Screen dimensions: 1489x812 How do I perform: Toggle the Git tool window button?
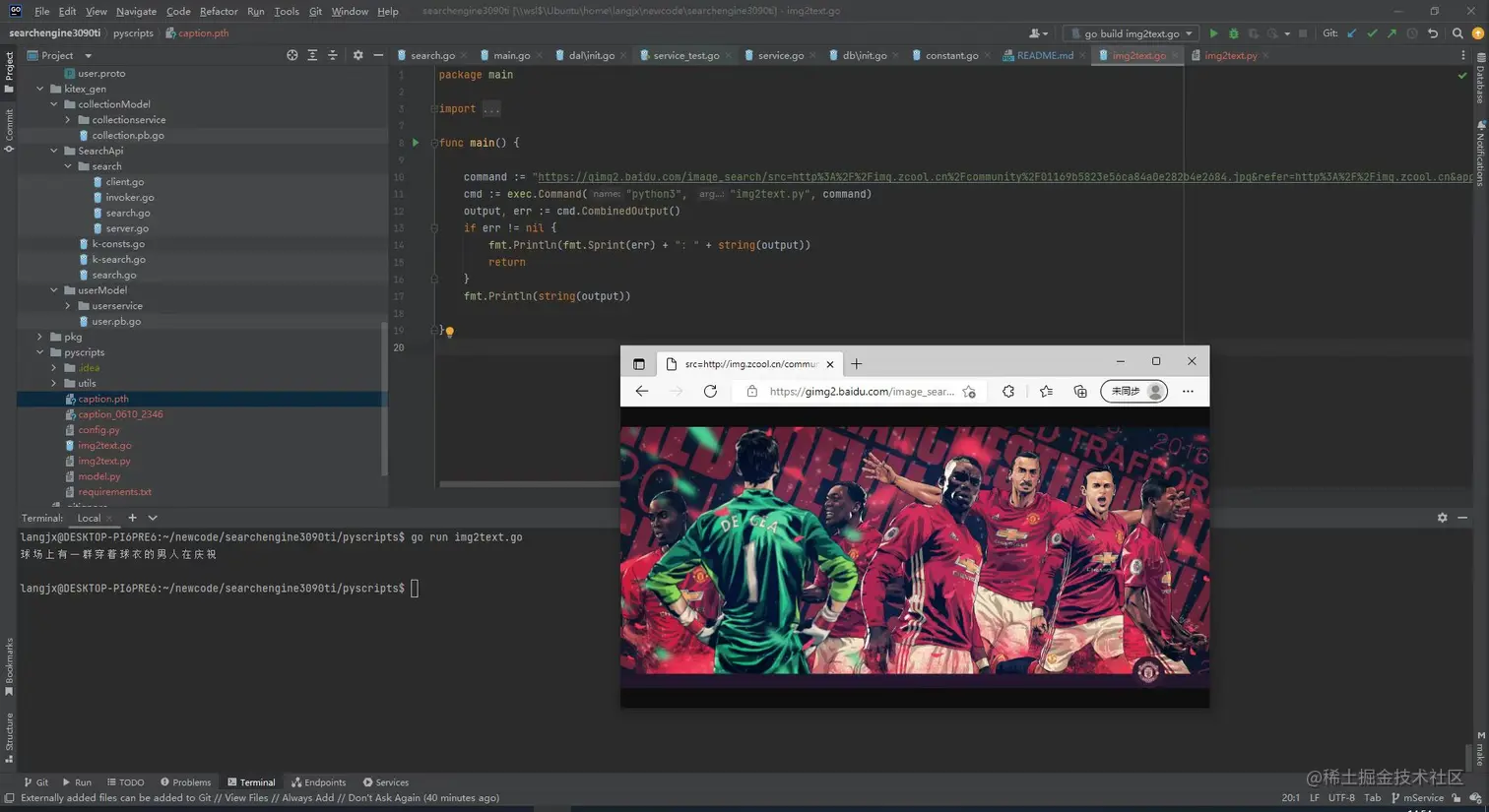(x=36, y=782)
